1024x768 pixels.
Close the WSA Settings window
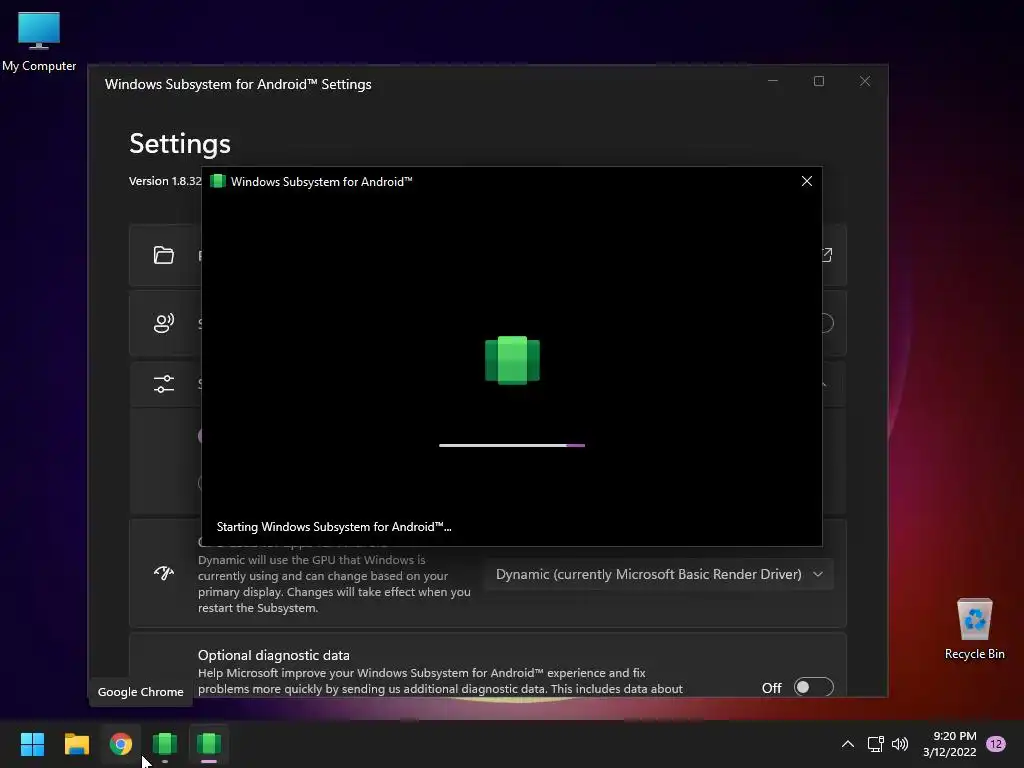[865, 81]
